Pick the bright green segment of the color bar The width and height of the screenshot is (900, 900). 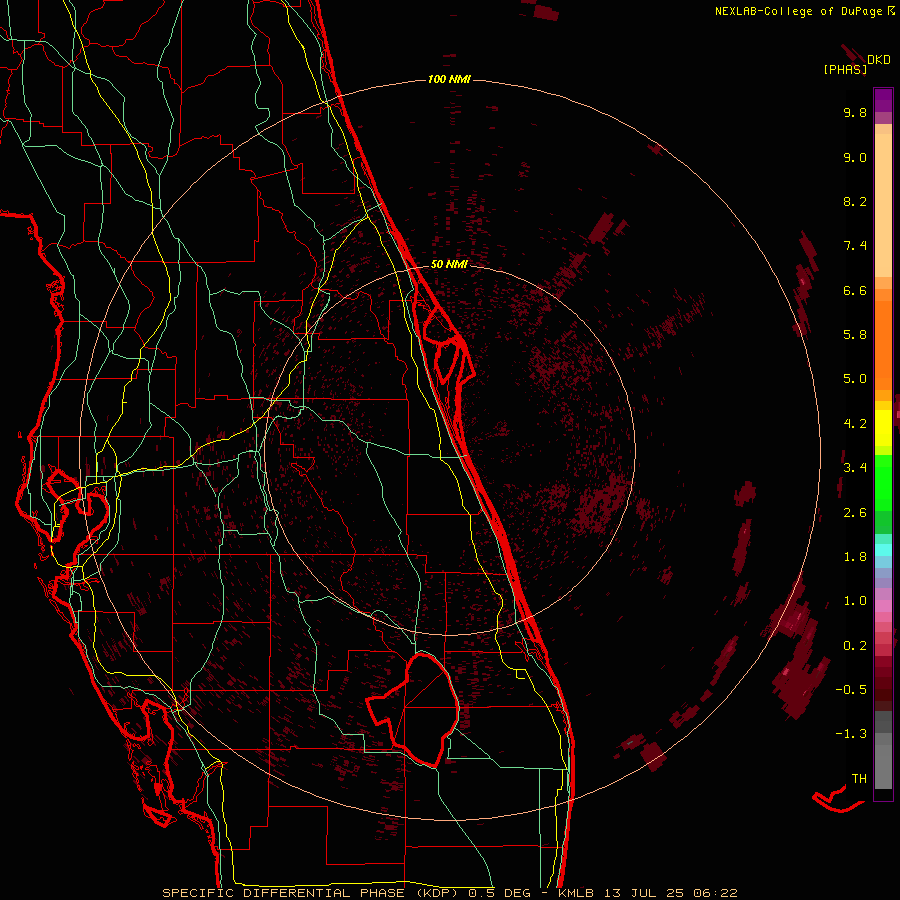[883, 482]
